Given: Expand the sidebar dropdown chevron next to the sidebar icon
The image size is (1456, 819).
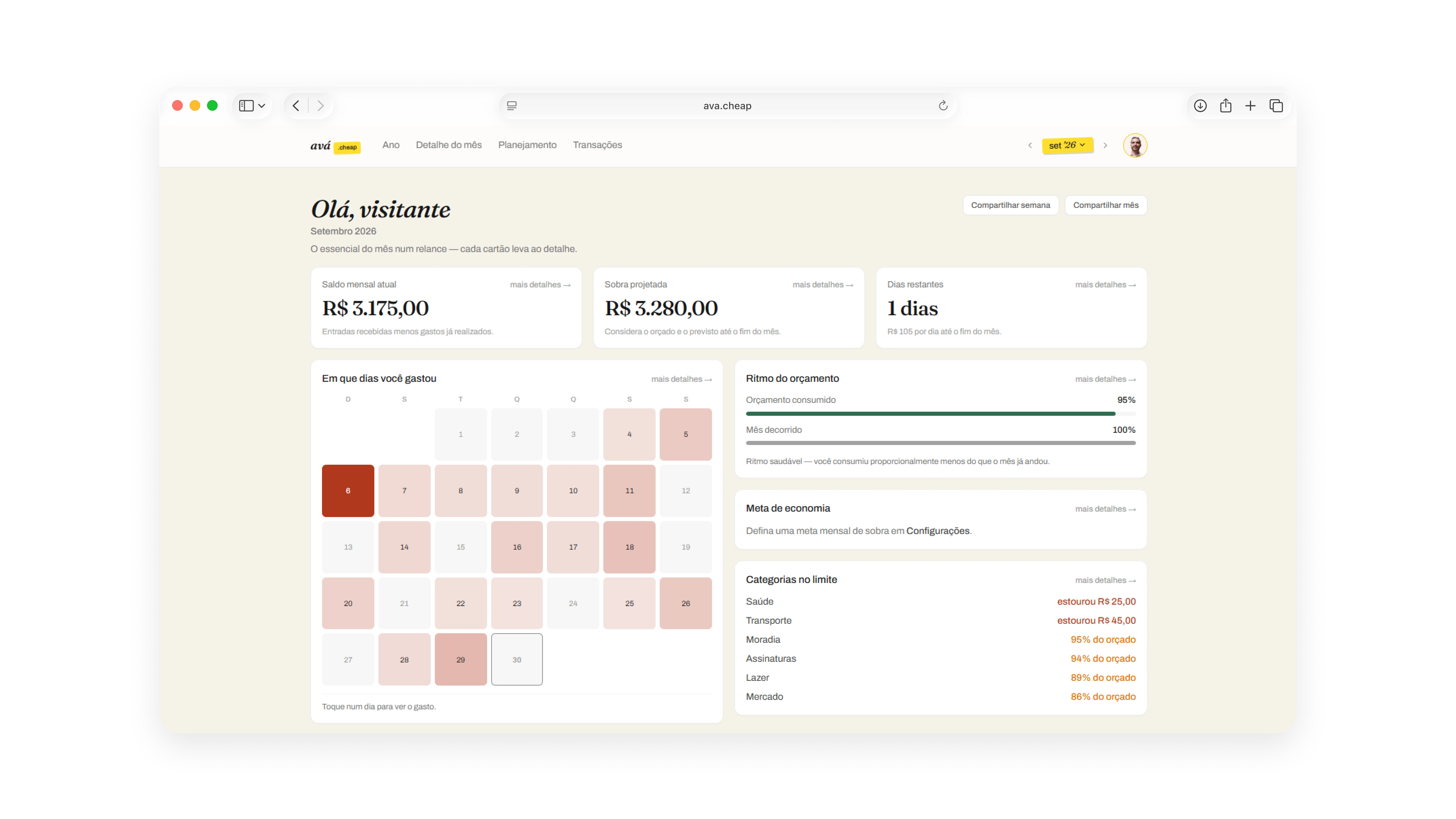Looking at the screenshot, I should click(262, 106).
